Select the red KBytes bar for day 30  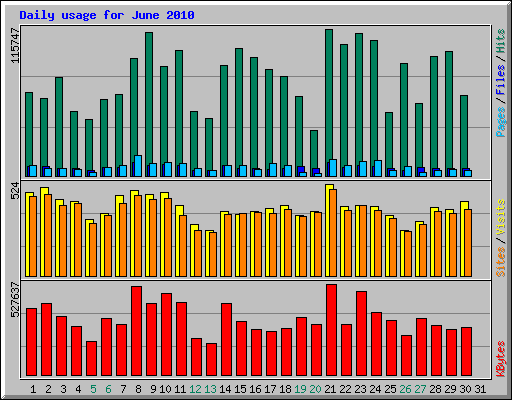pos(466,351)
